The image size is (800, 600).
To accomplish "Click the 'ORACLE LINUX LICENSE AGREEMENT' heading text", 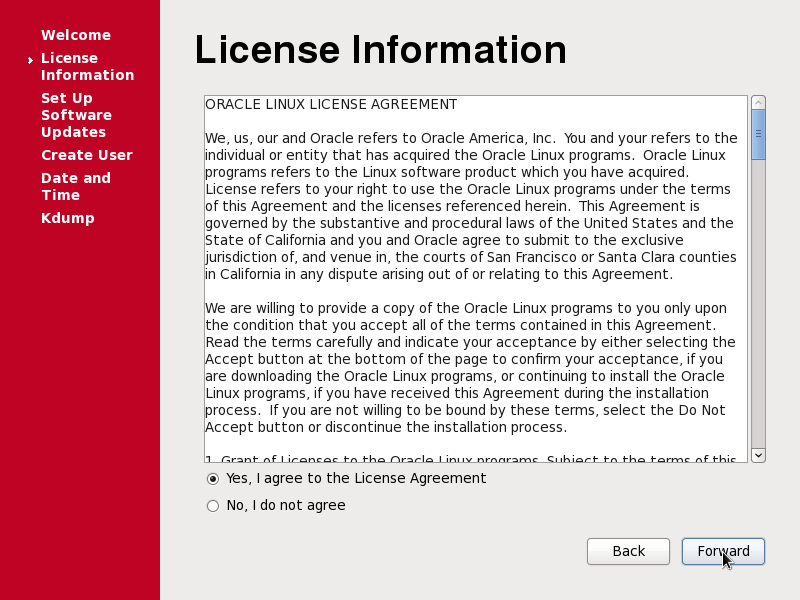I will point(331,105).
